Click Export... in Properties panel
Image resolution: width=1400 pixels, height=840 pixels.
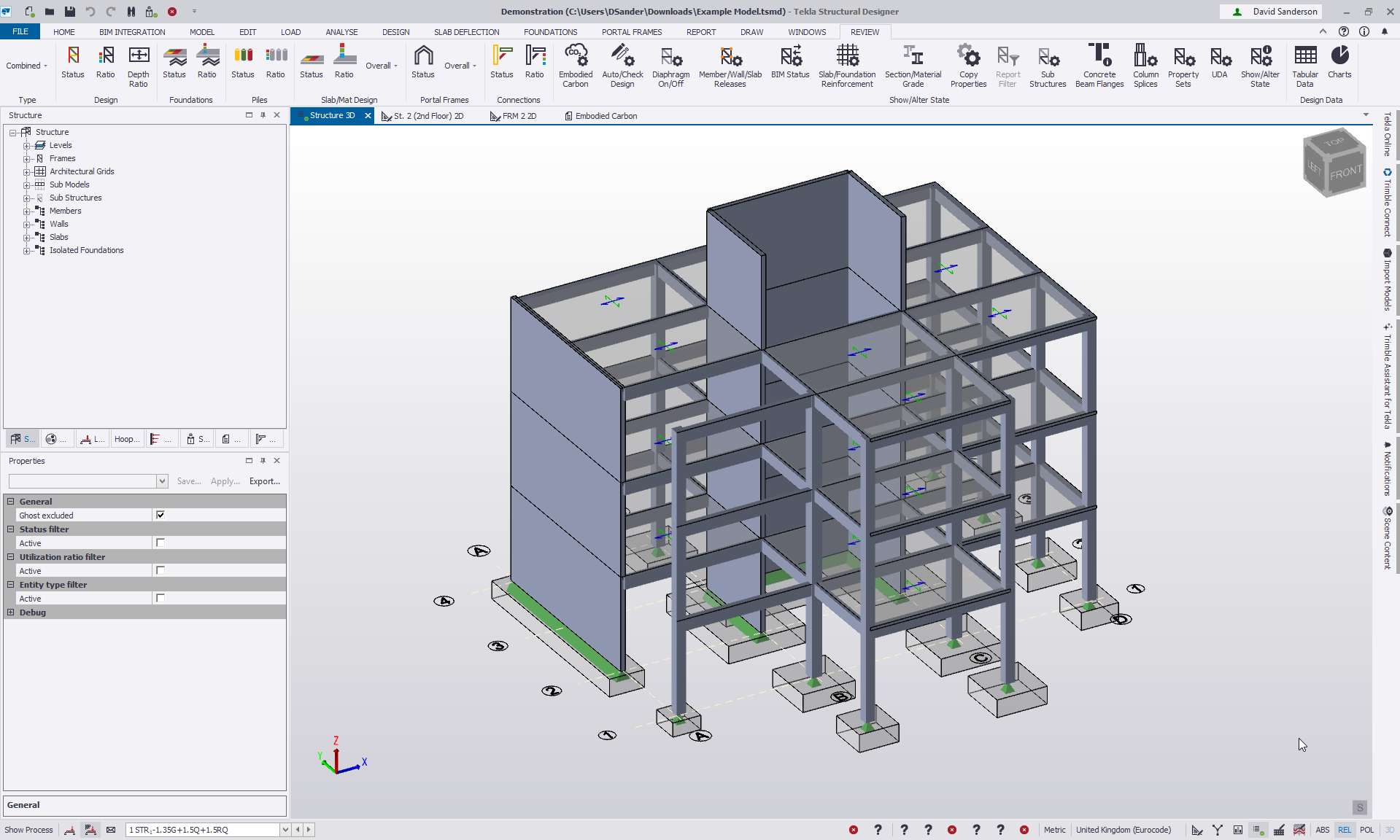[265, 481]
